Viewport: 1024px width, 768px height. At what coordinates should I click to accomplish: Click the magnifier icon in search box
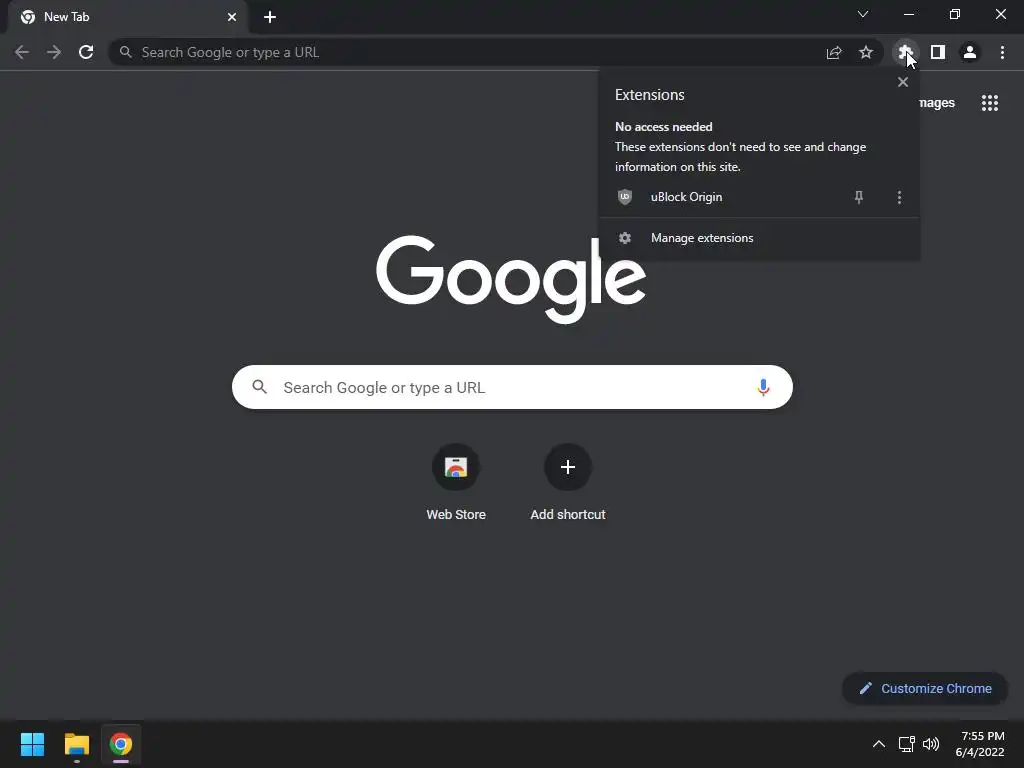point(260,387)
